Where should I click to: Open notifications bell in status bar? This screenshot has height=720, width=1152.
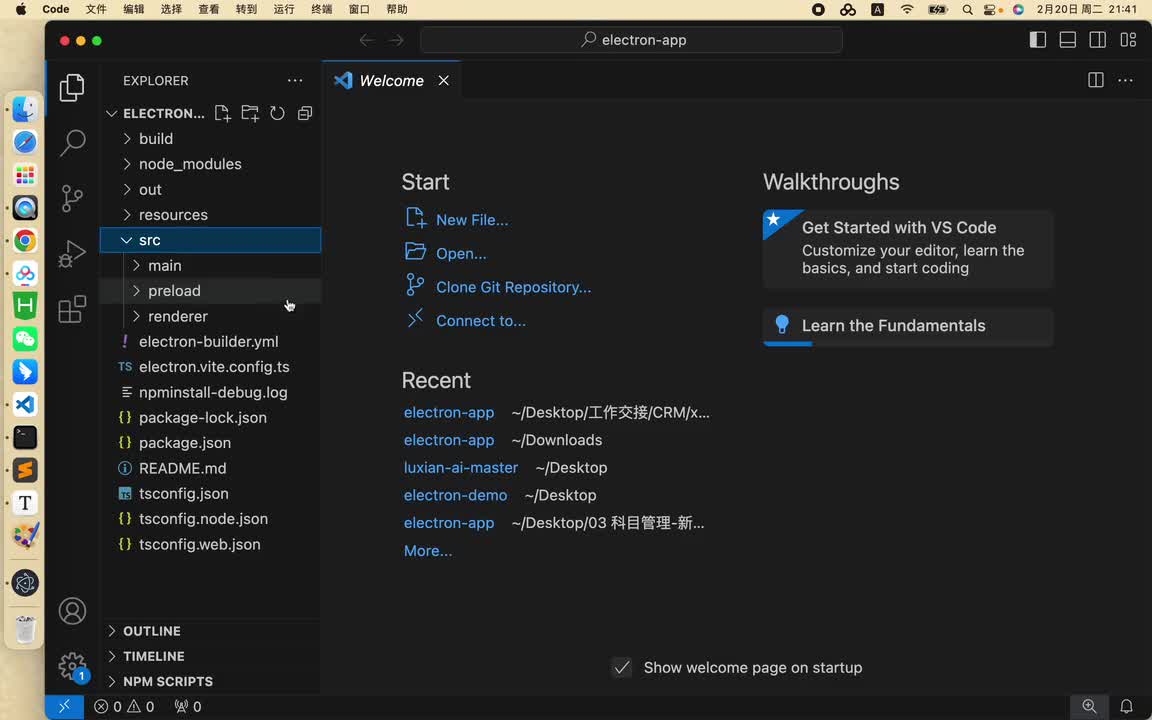click(x=1126, y=707)
